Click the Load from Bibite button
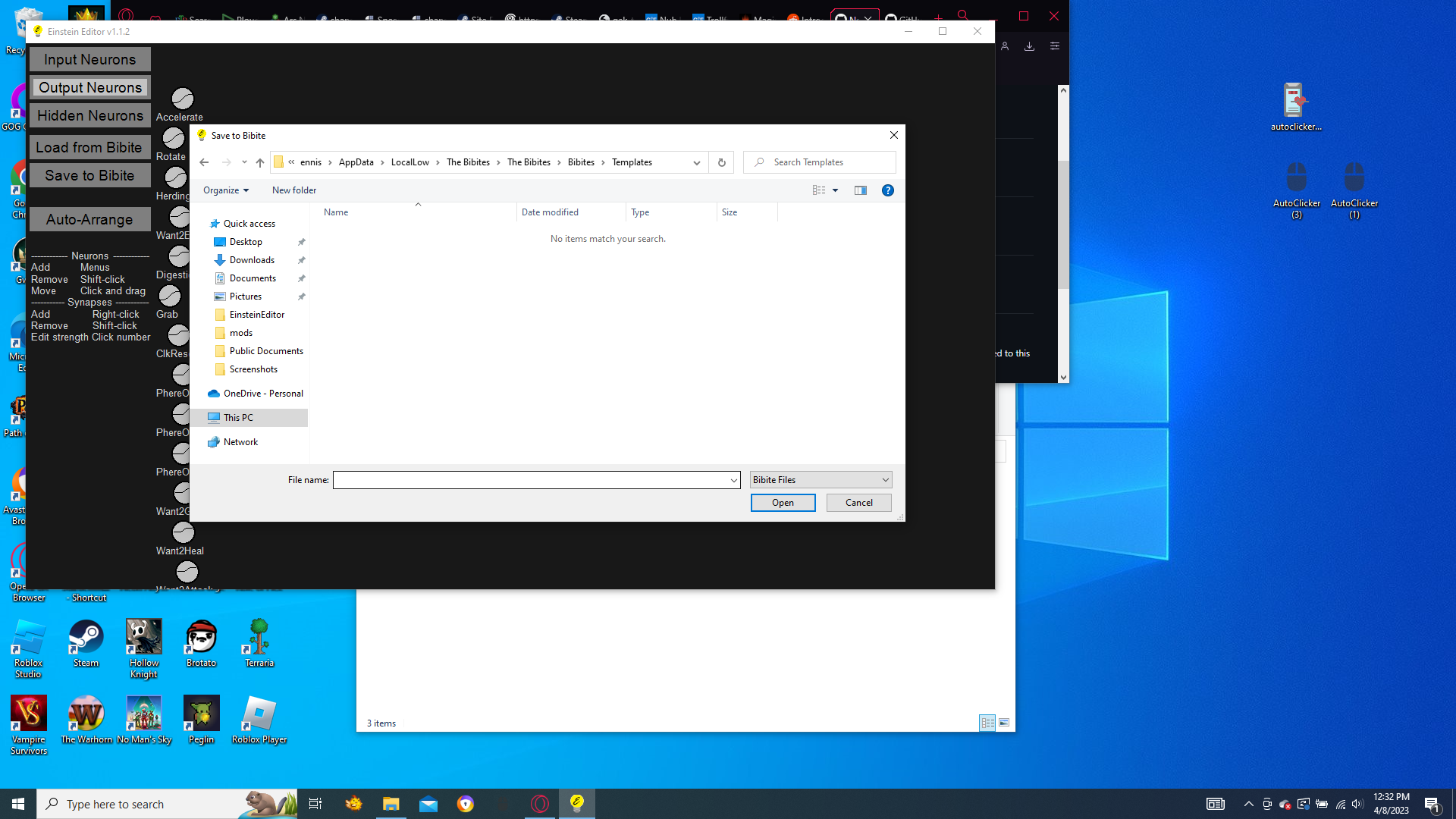This screenshot has height=819, width=1456. pos(89,148)
